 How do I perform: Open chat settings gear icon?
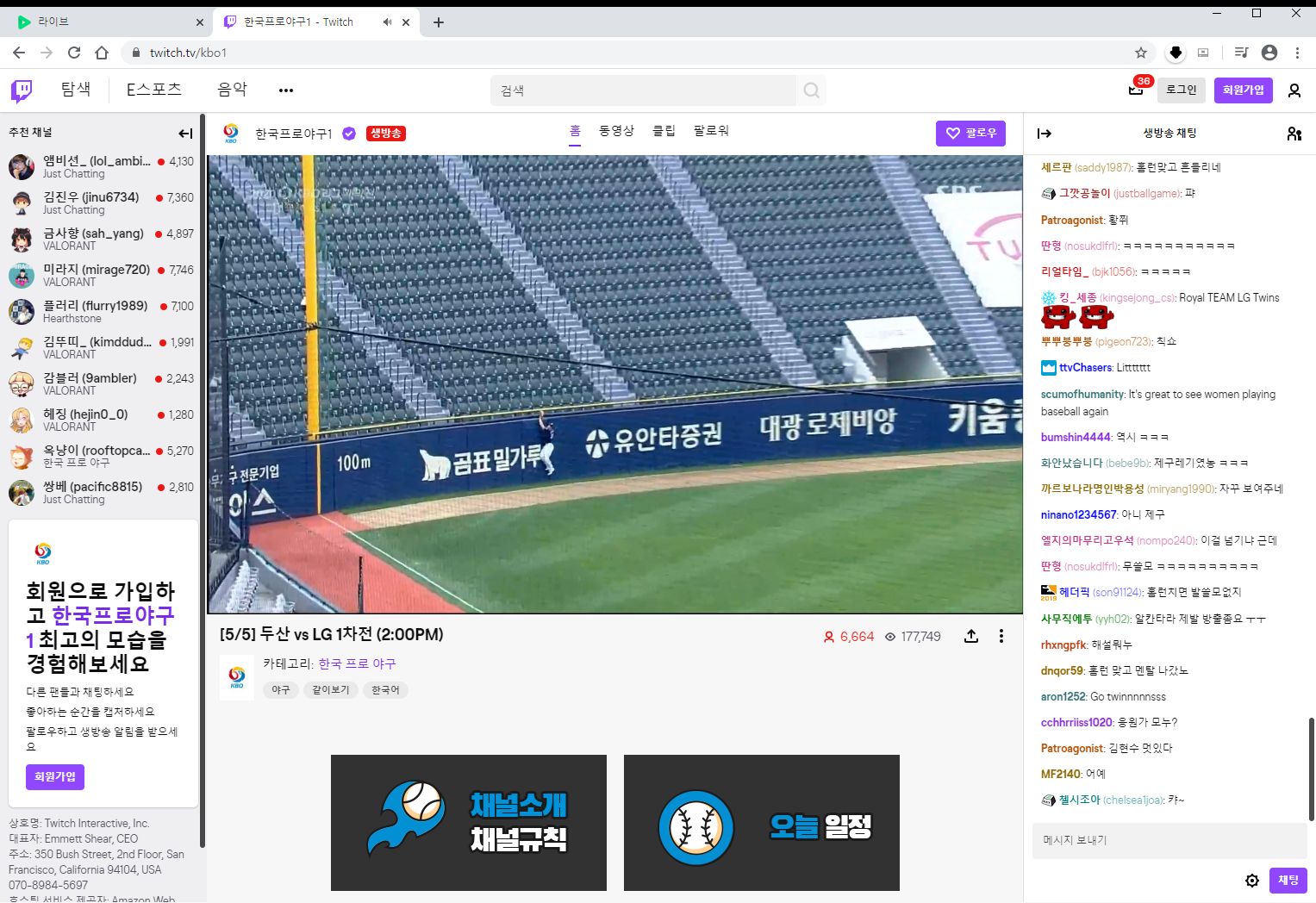coord(1252,880)
